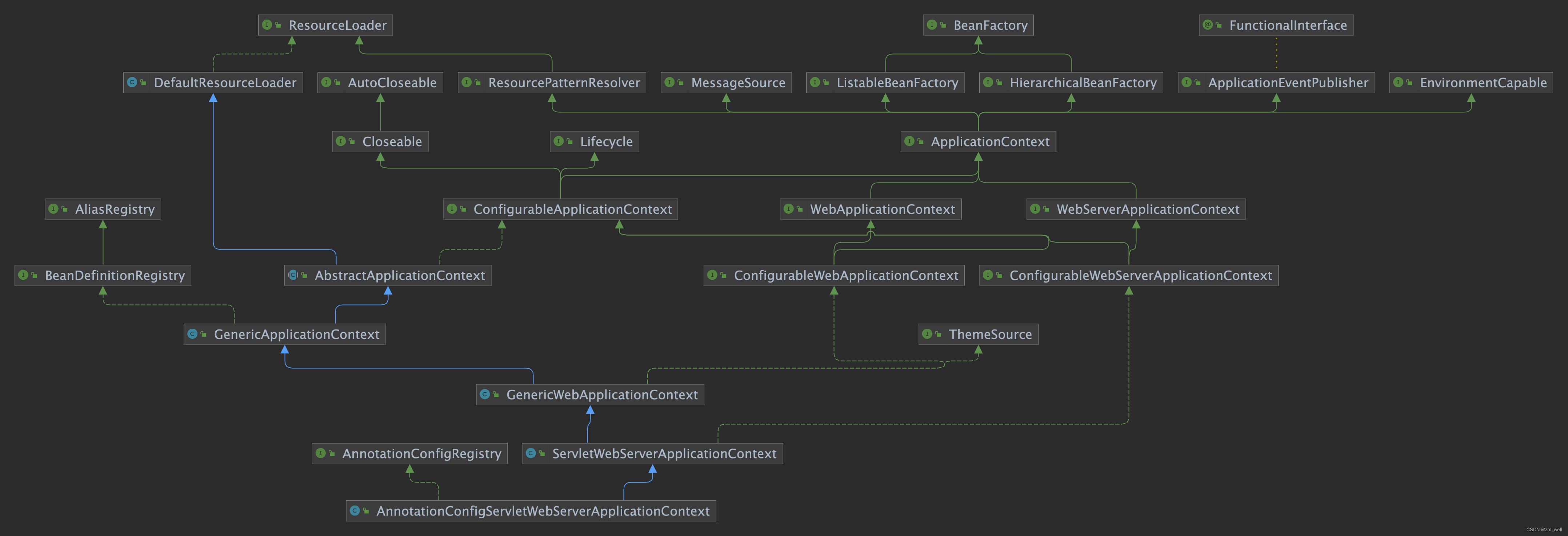
Task: Select the ConfigurableWebApplicationContext node
Action: pos(845,276)
